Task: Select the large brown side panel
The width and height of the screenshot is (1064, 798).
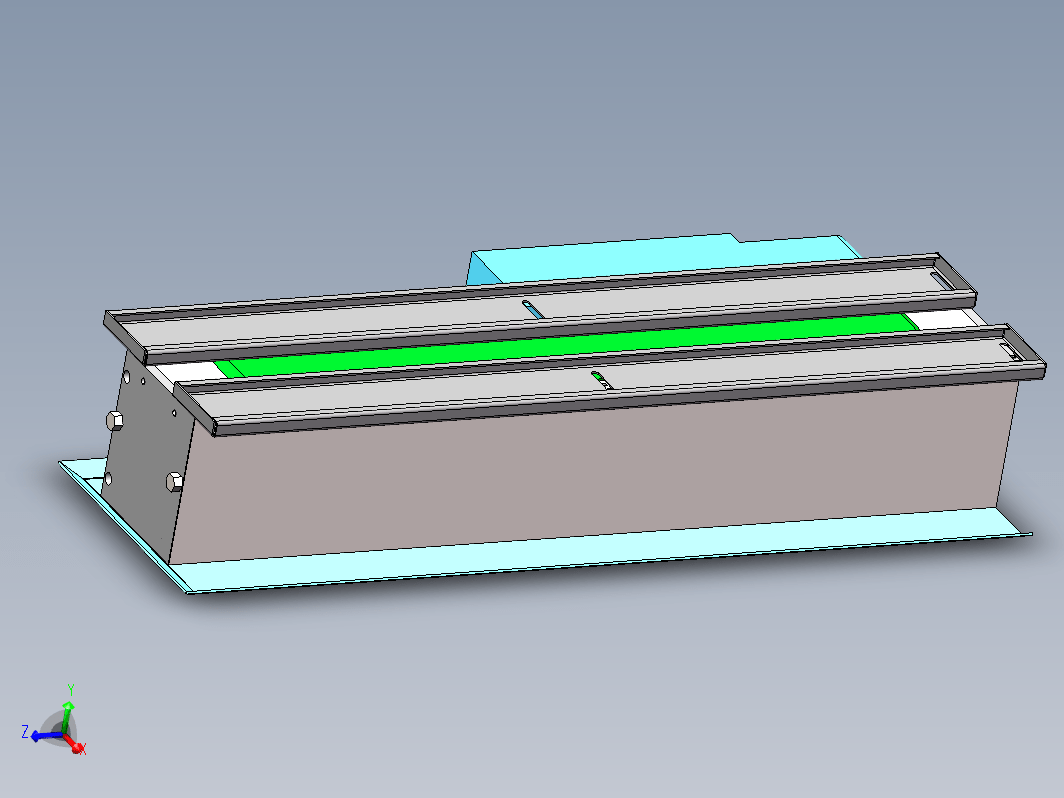Action: tap(594, 475)
